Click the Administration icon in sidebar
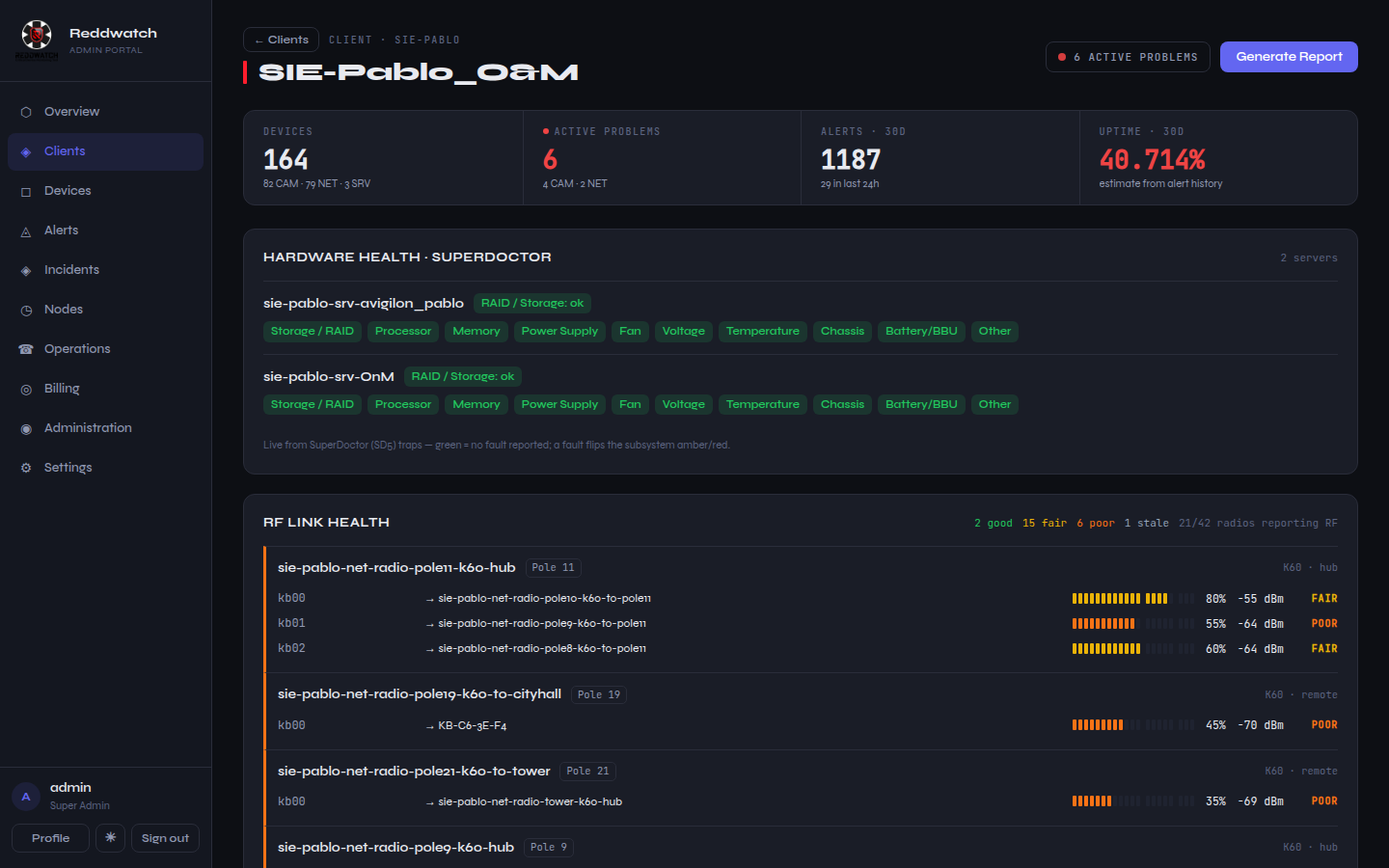 26,428
